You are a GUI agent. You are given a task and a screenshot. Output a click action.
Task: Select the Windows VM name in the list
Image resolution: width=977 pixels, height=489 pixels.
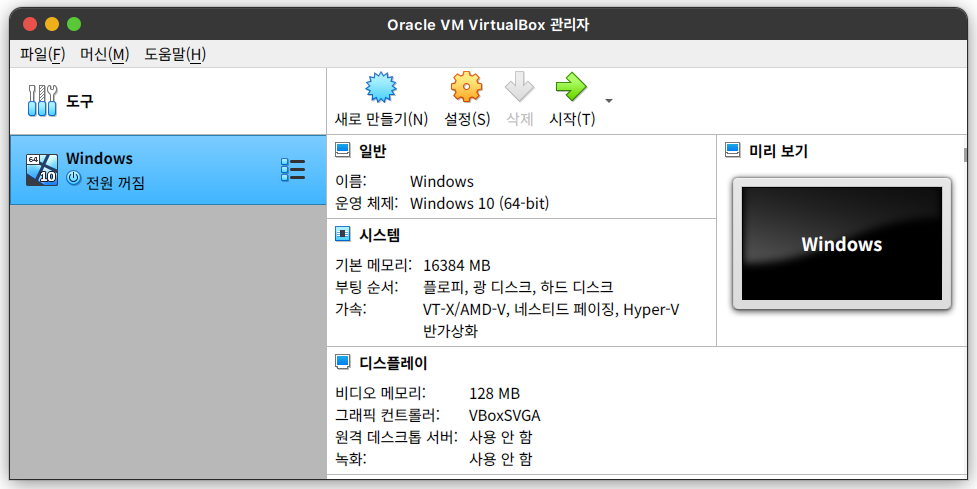(x=99, y=158)
